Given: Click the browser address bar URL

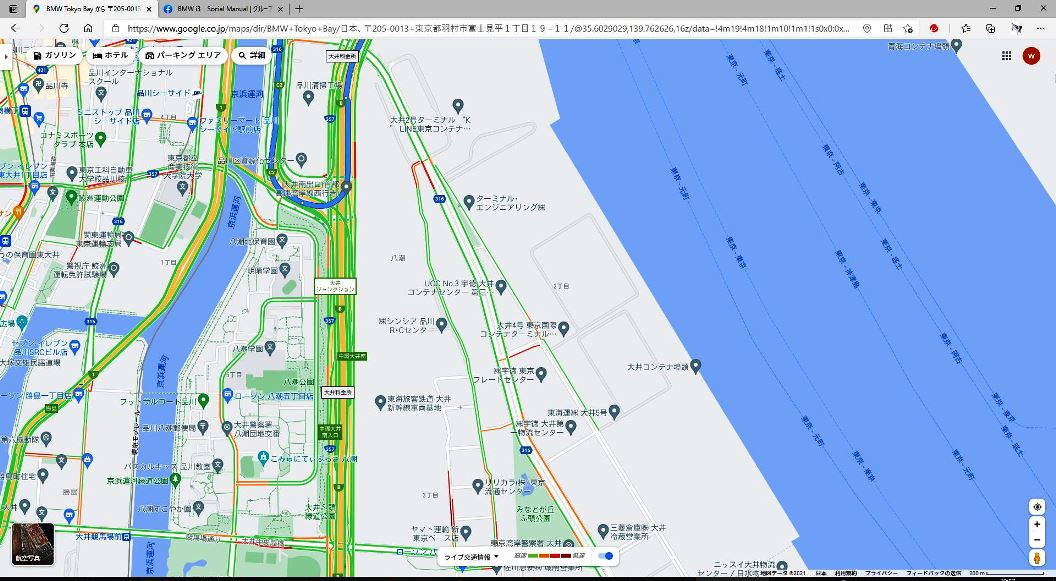Looking at the screenshot, I should click(488, 28).
